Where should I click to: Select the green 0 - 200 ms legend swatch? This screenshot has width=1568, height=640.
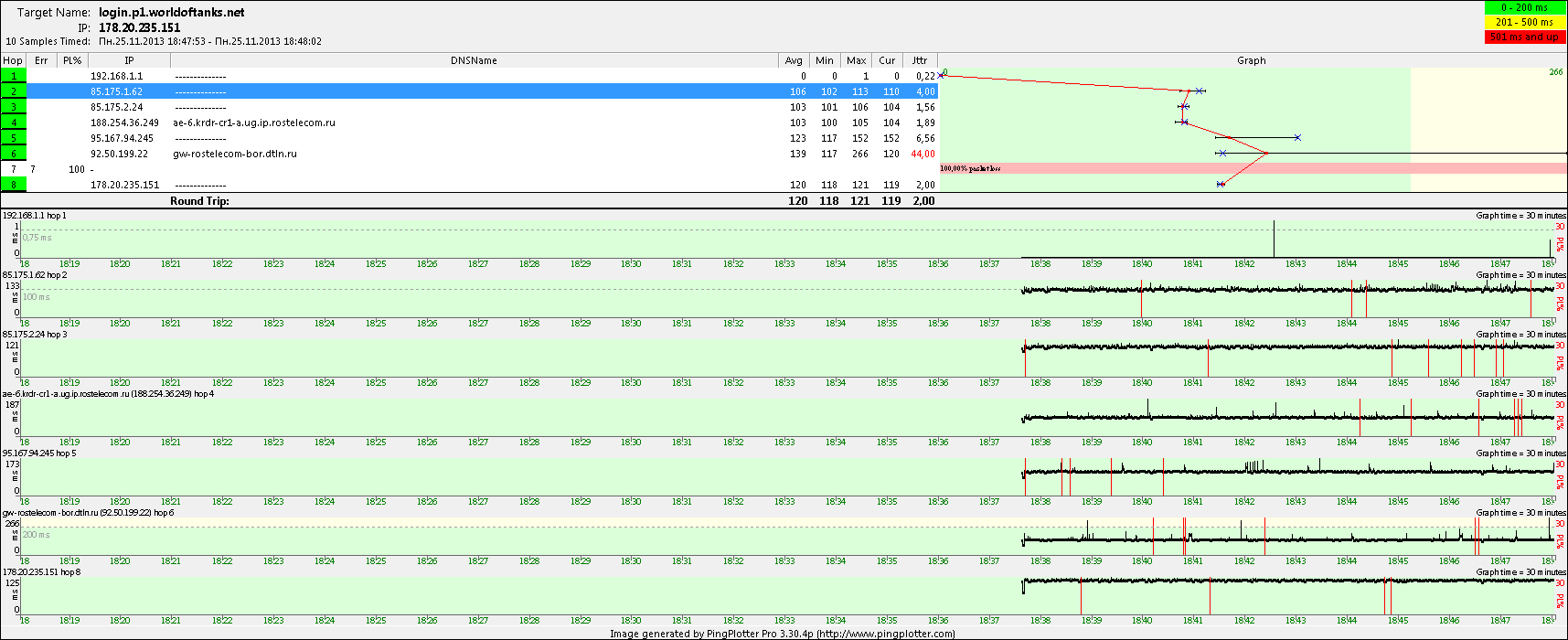tap(1525, 7)
